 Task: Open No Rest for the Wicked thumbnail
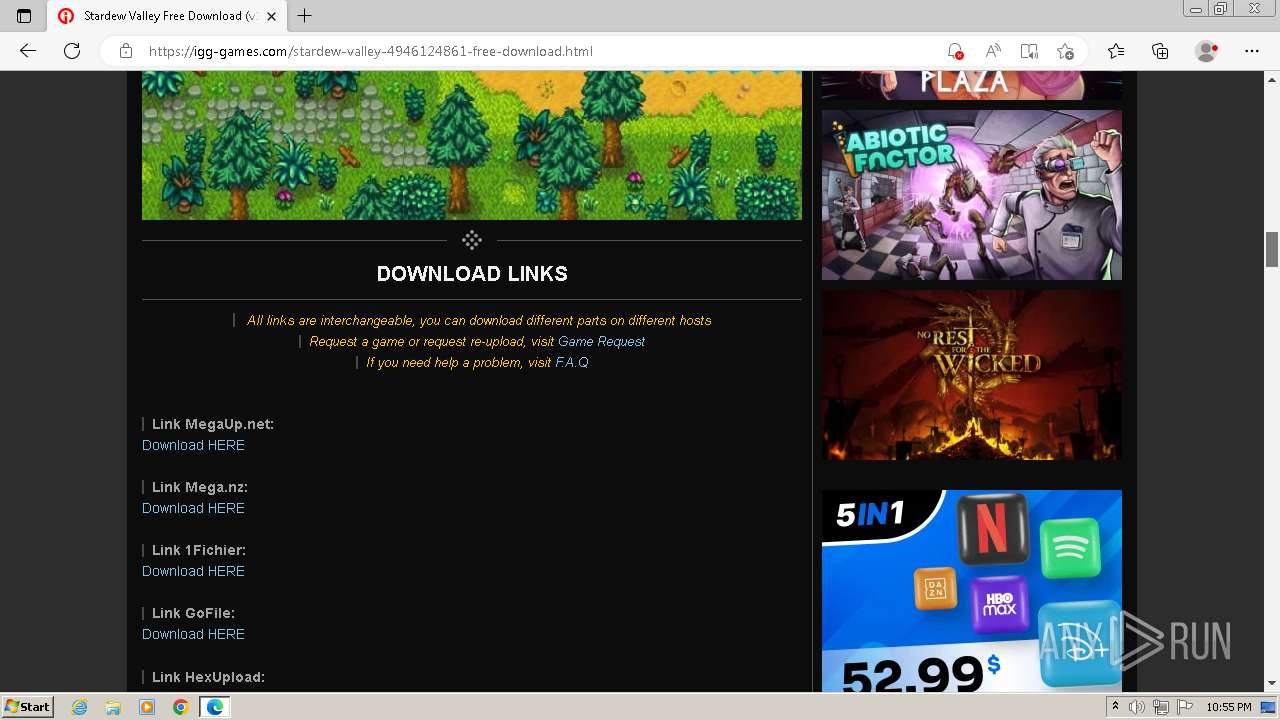click(972, 375)
